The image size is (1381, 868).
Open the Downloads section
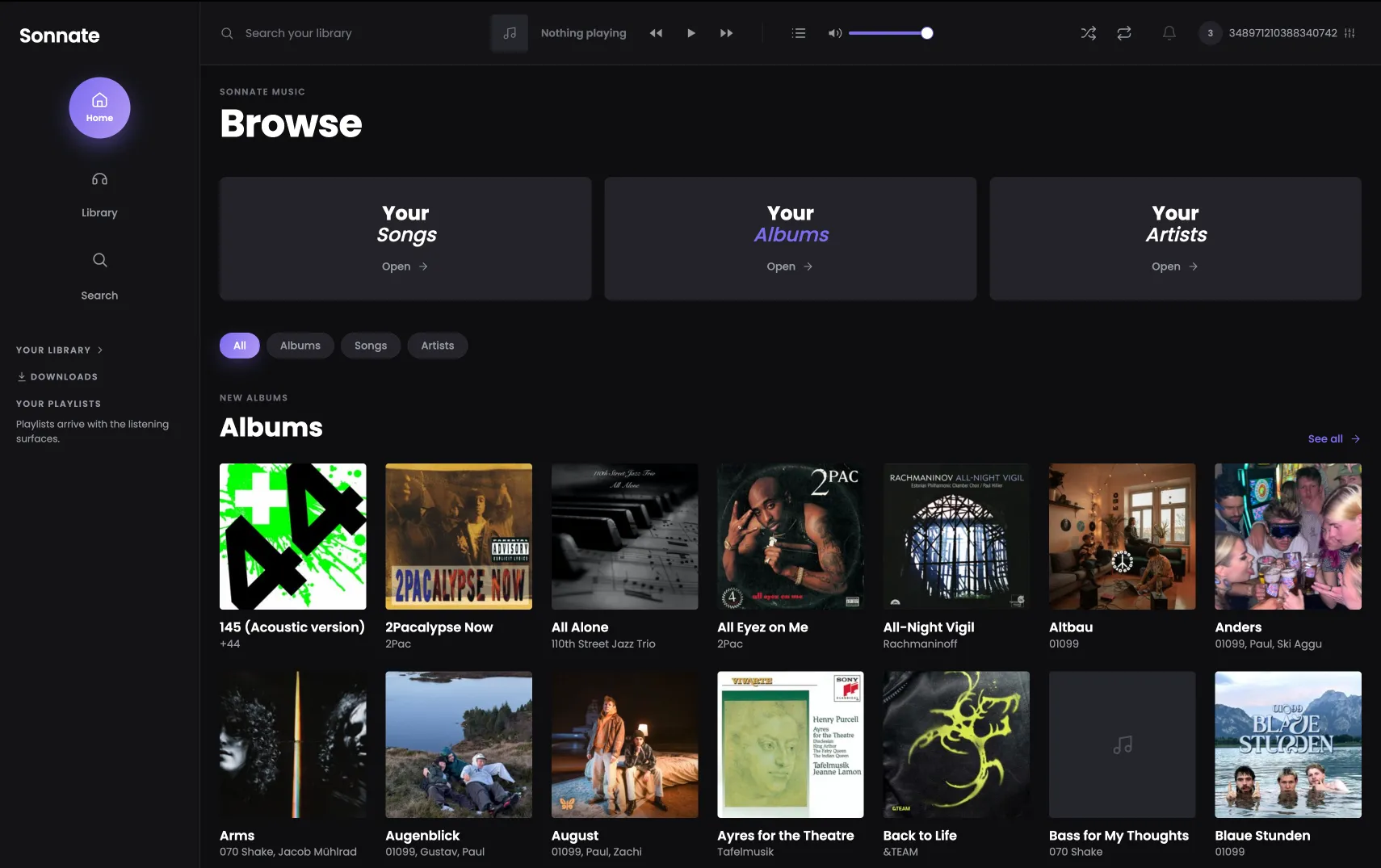coord(57,377)
